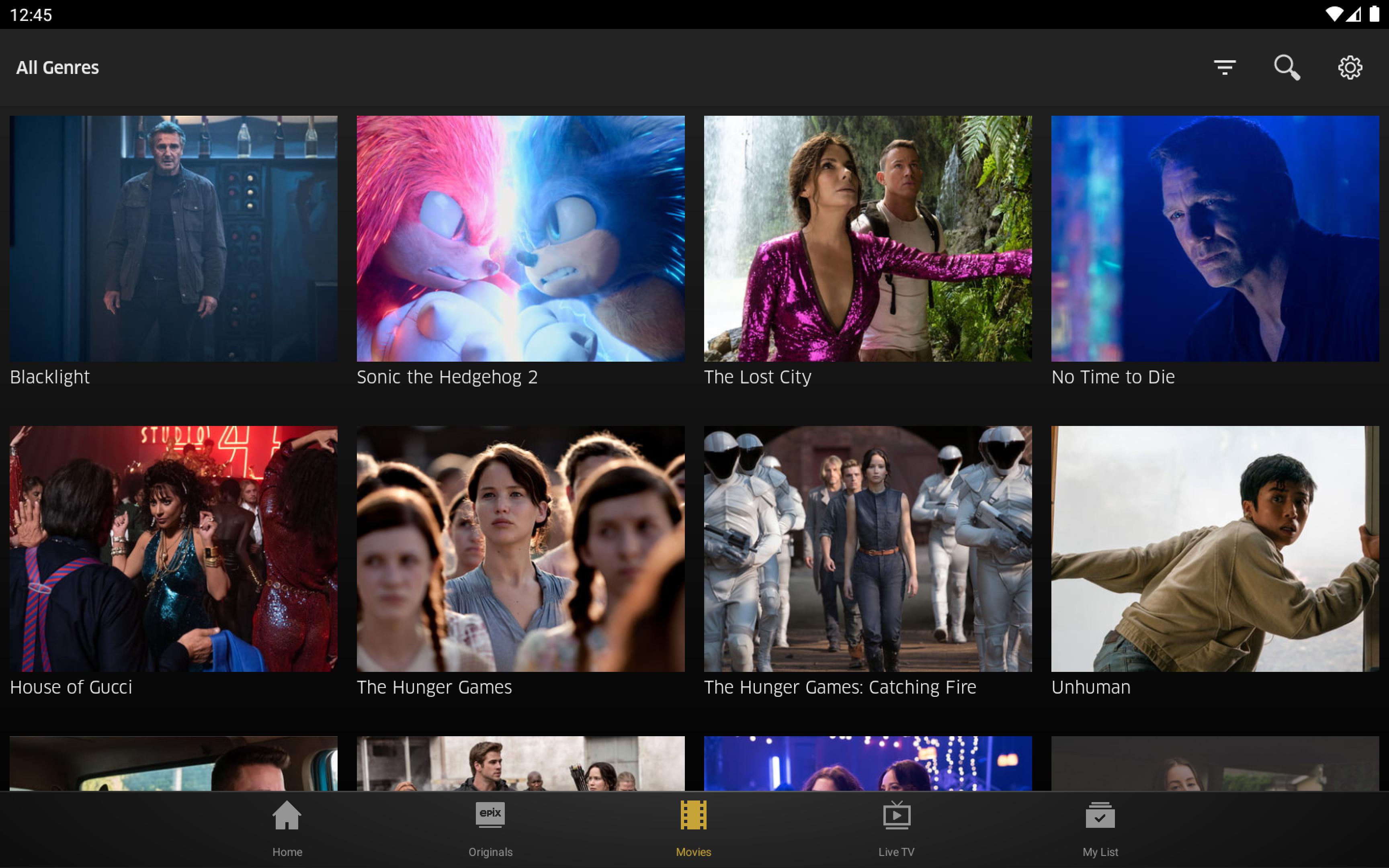Tap the battery status icon
Screen dimensions: 1389x868
[1374, 14]
